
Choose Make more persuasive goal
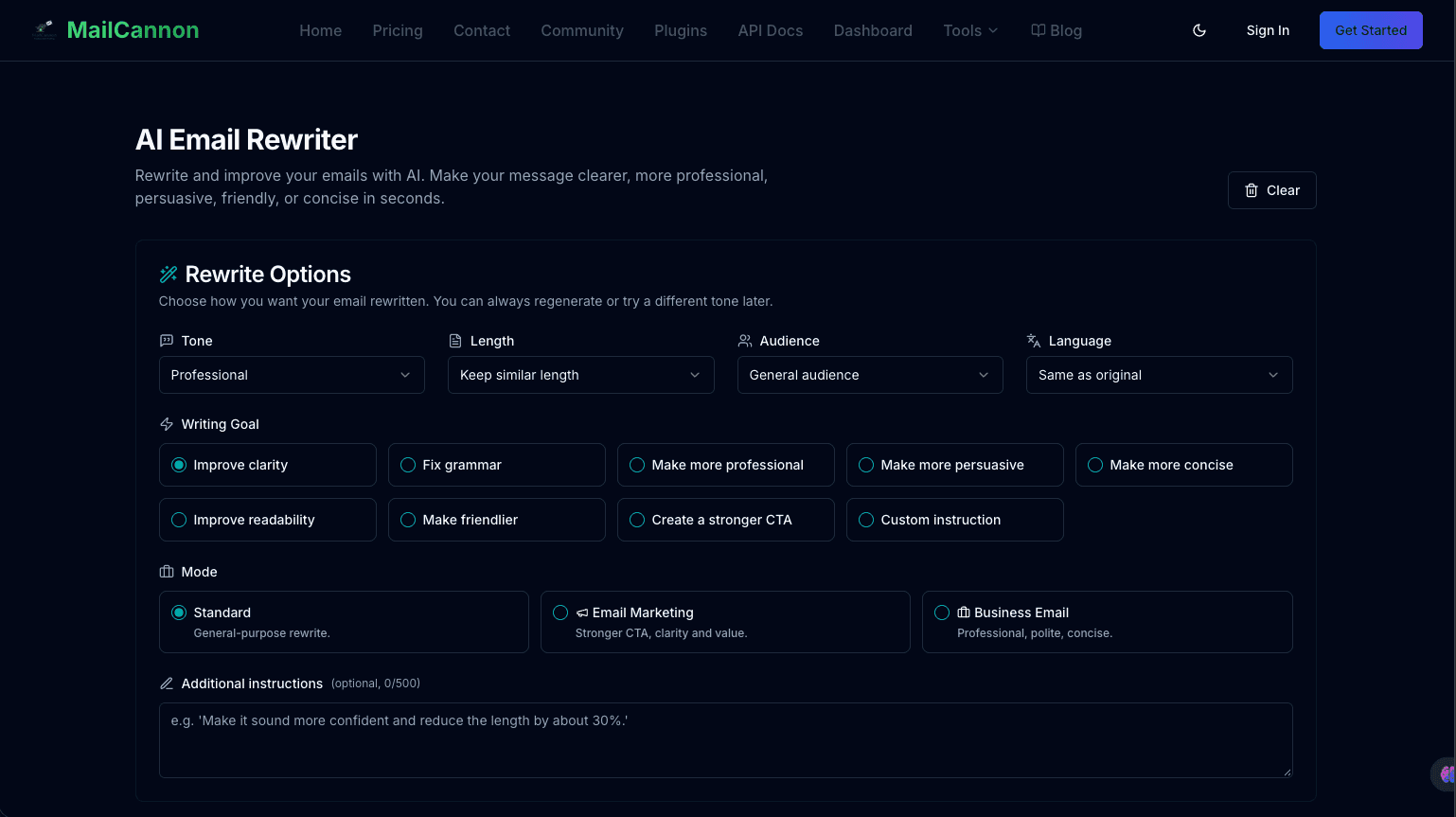click(955, 465)
